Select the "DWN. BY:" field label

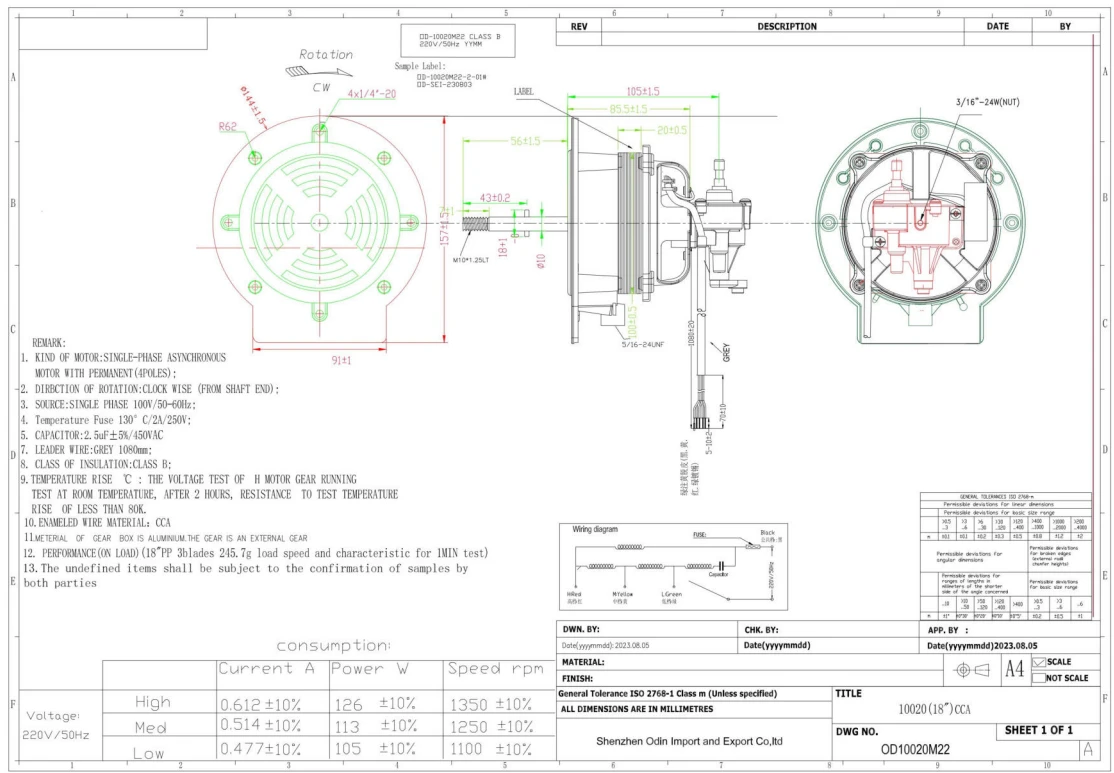[581, 630]
